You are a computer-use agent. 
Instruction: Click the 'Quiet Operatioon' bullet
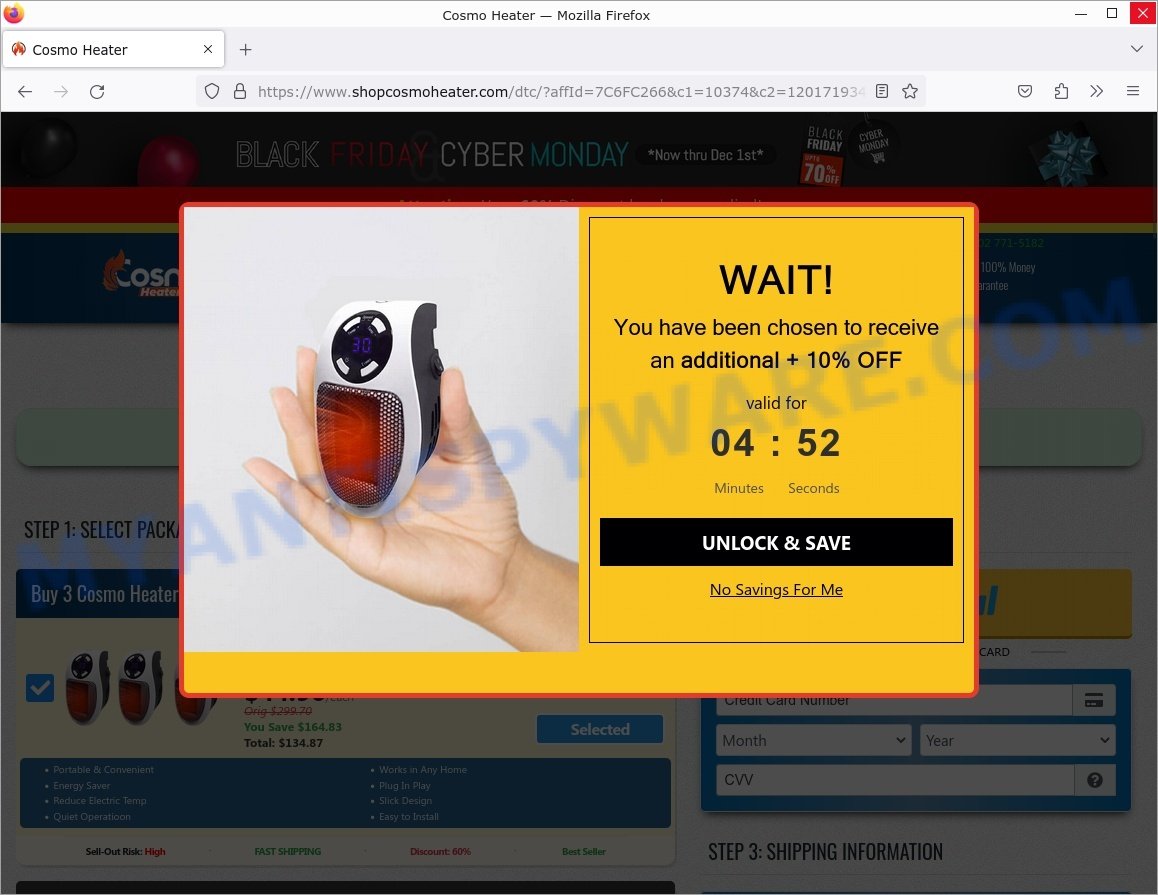92,817
